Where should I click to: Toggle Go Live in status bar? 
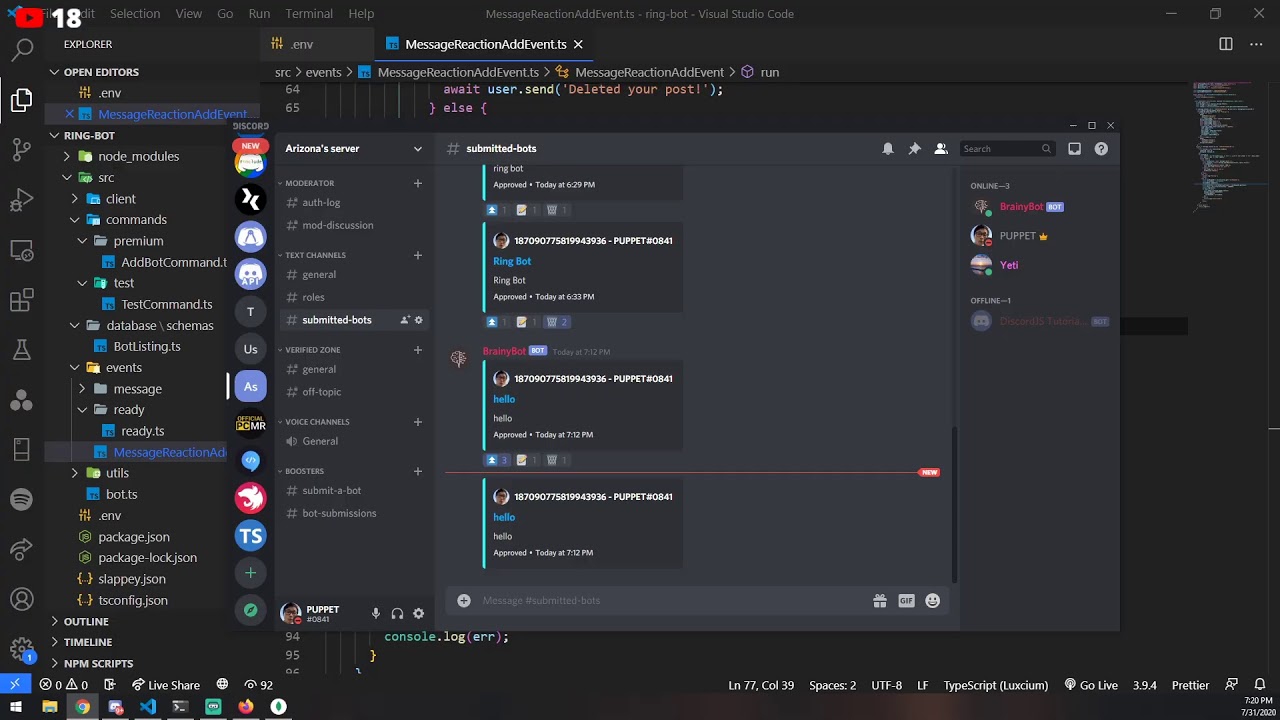(1091, 685)
